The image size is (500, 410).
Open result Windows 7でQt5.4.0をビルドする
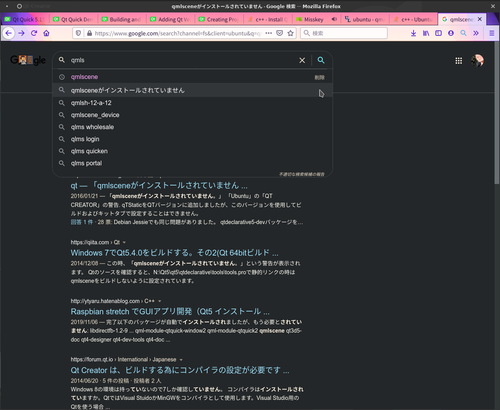pyautogui.click(x=174, y=253)
